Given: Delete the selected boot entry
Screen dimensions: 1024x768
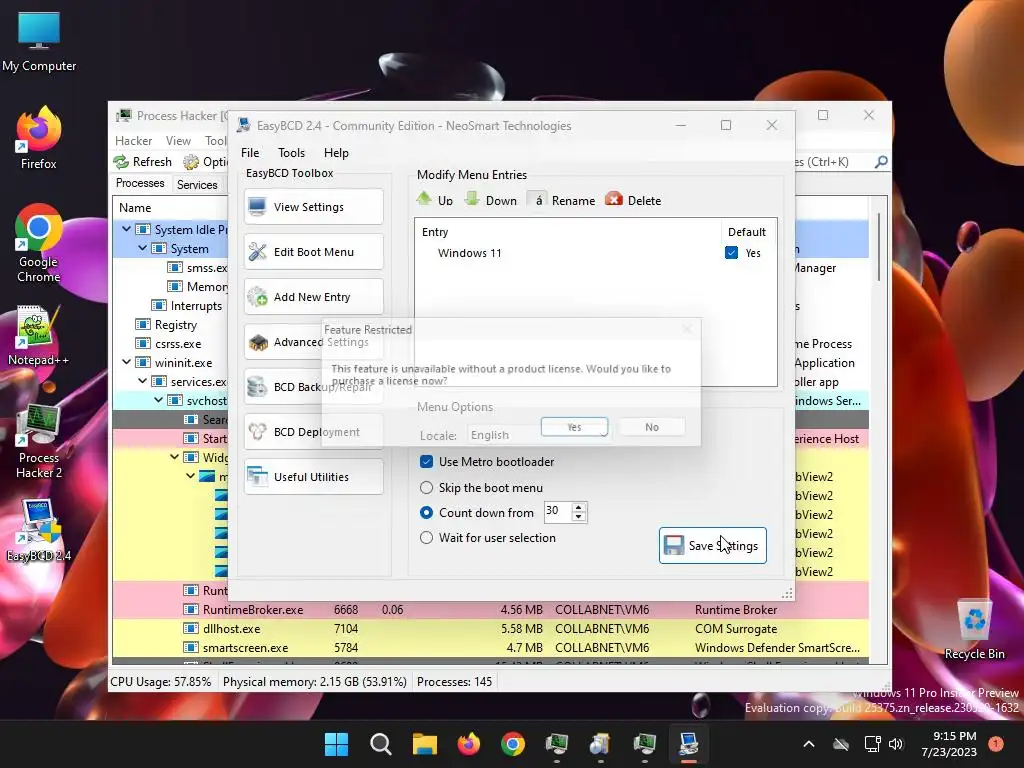Looking at the screenshot, I should pos(633,200).
